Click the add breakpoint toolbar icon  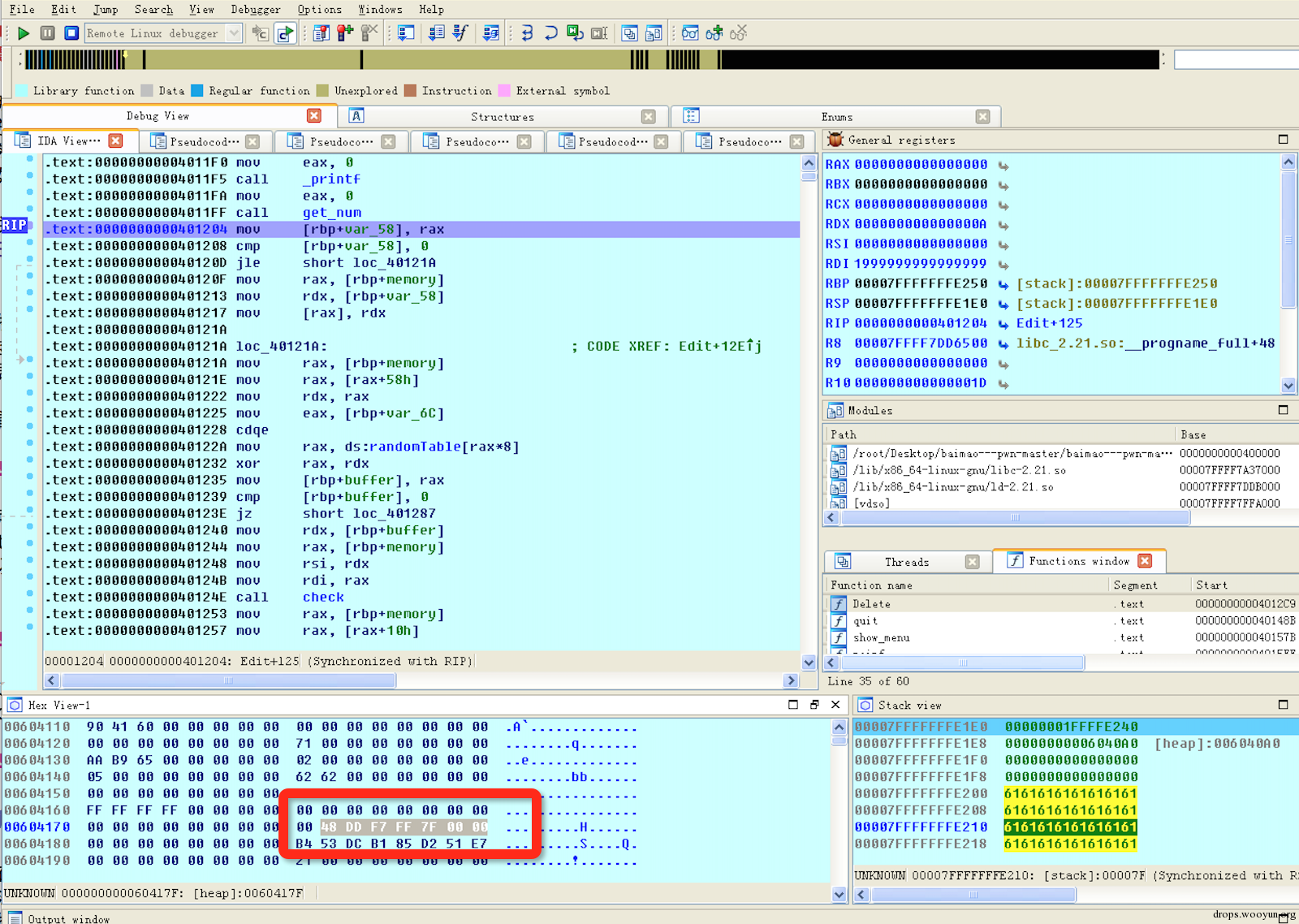[x=345, y=33]
